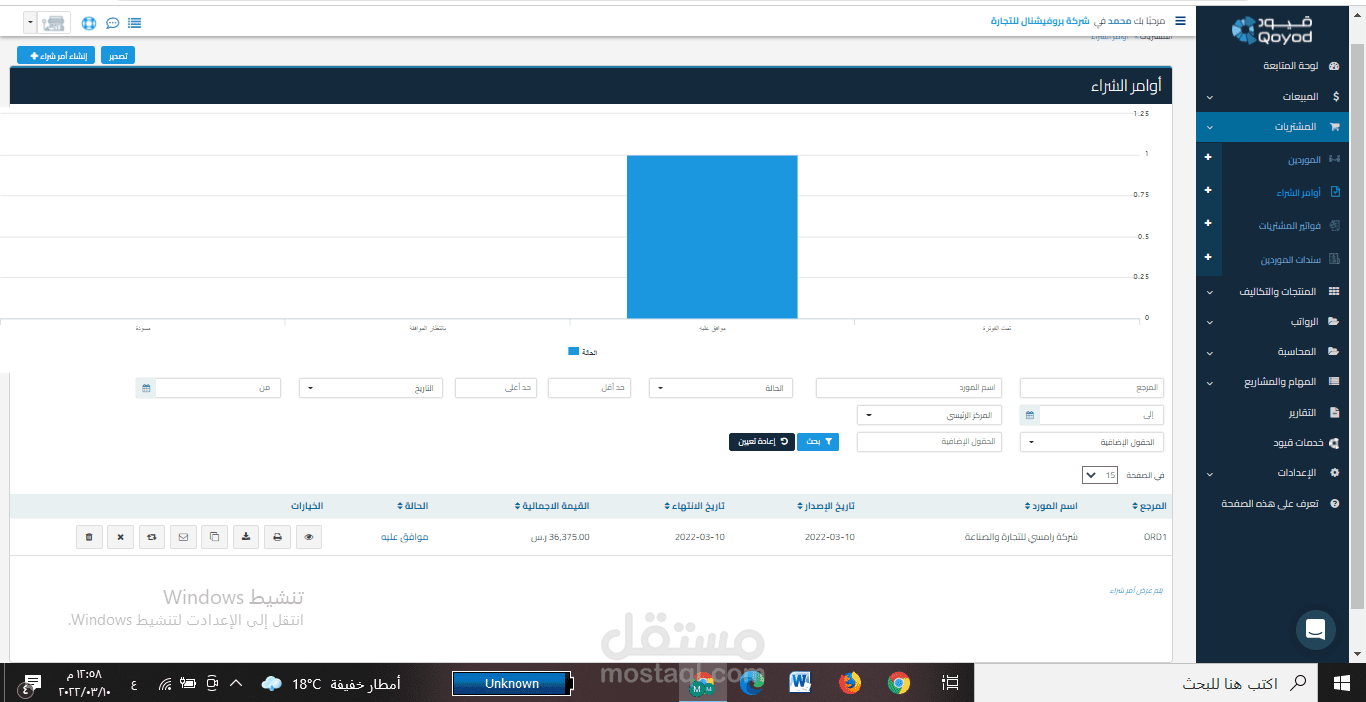Open فواتير المشتريات purchase invoices

[x=1289, y=226]
